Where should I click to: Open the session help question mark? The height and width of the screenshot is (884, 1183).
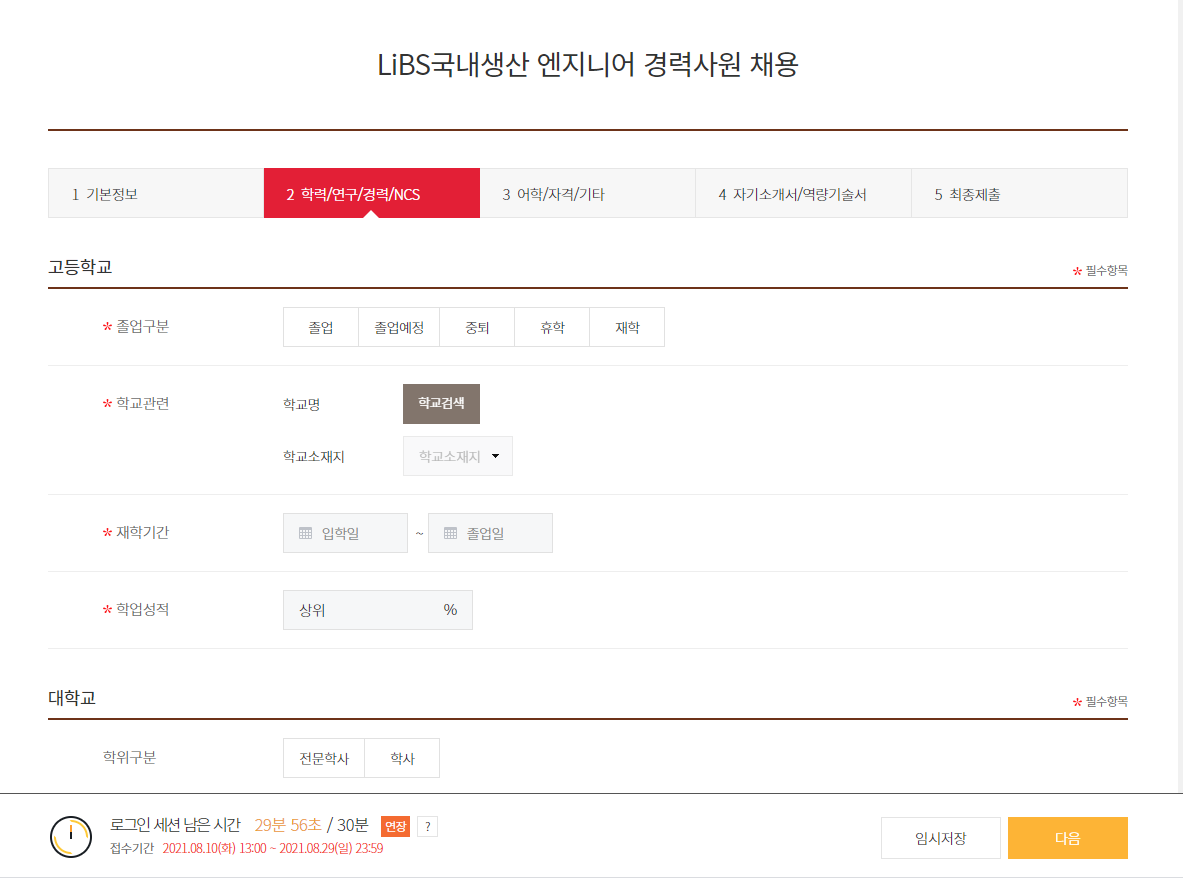click(x=428, y=827)
